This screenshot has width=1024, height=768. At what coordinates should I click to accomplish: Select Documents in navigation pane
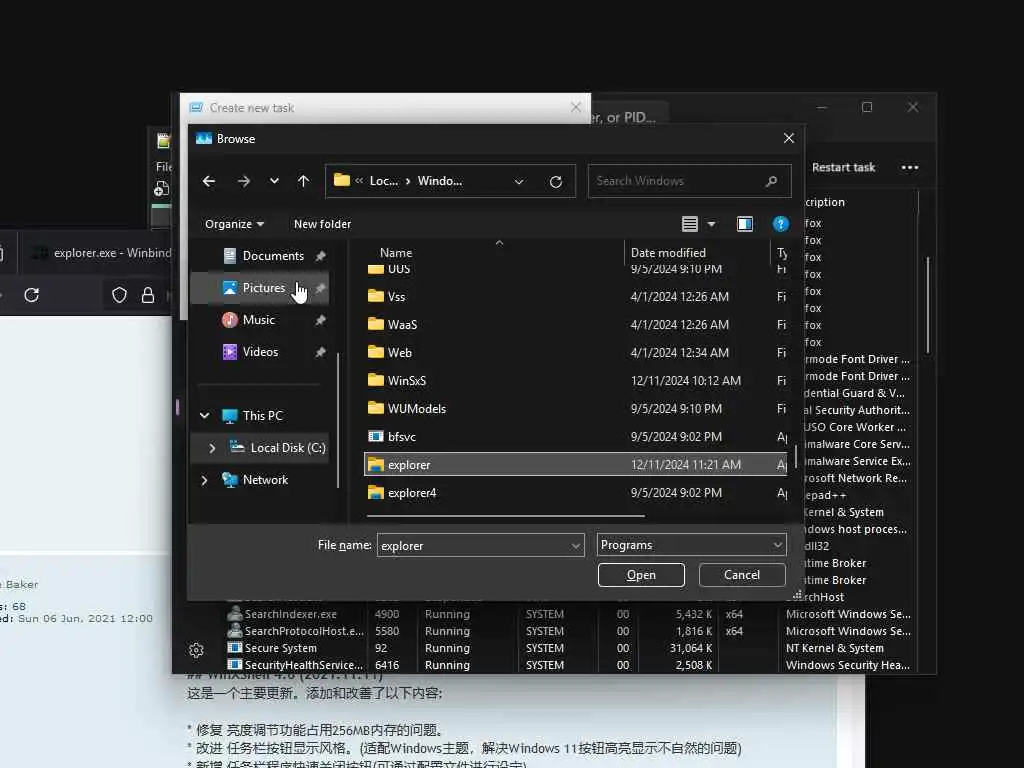coord(273,256)
